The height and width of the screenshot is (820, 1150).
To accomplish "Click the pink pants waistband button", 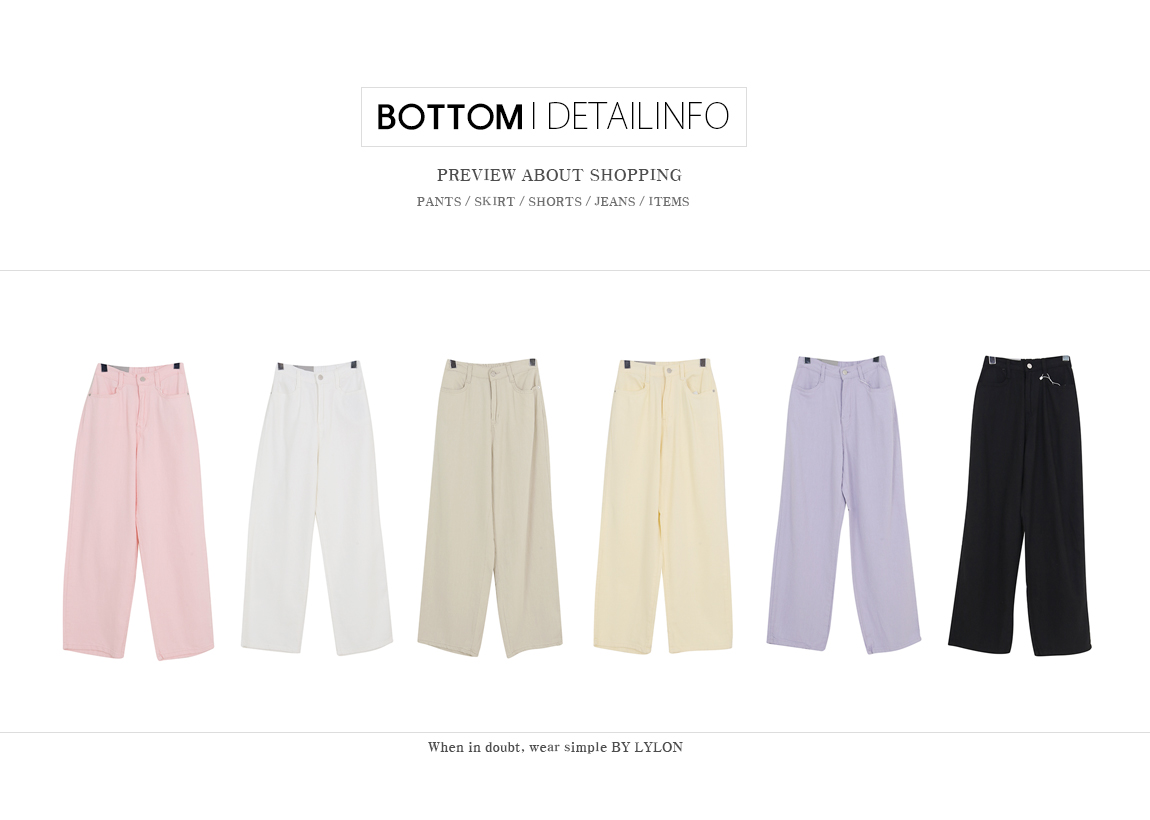I will [x=142, y=377].
